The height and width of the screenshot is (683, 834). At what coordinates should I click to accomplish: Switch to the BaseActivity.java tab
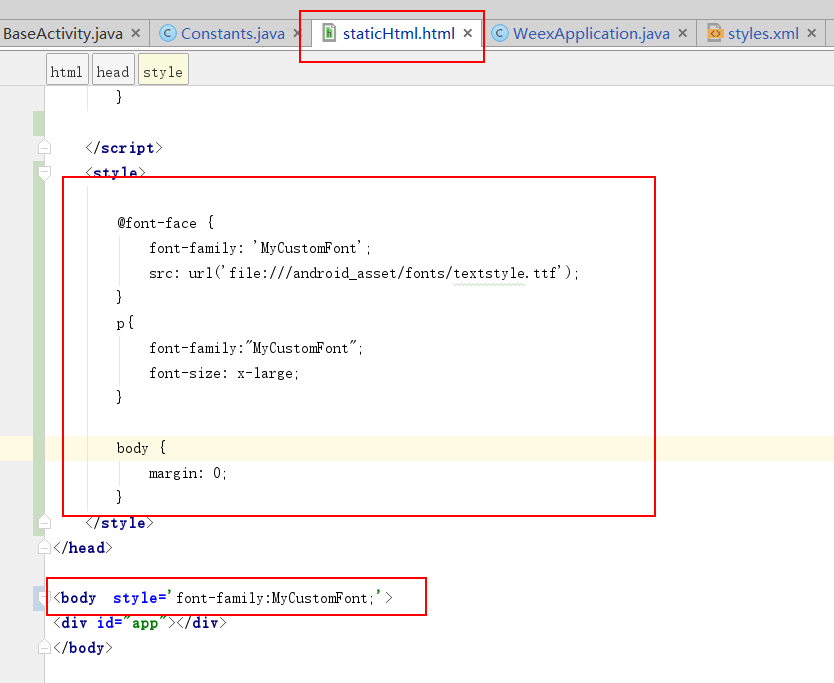coord(63,34)
